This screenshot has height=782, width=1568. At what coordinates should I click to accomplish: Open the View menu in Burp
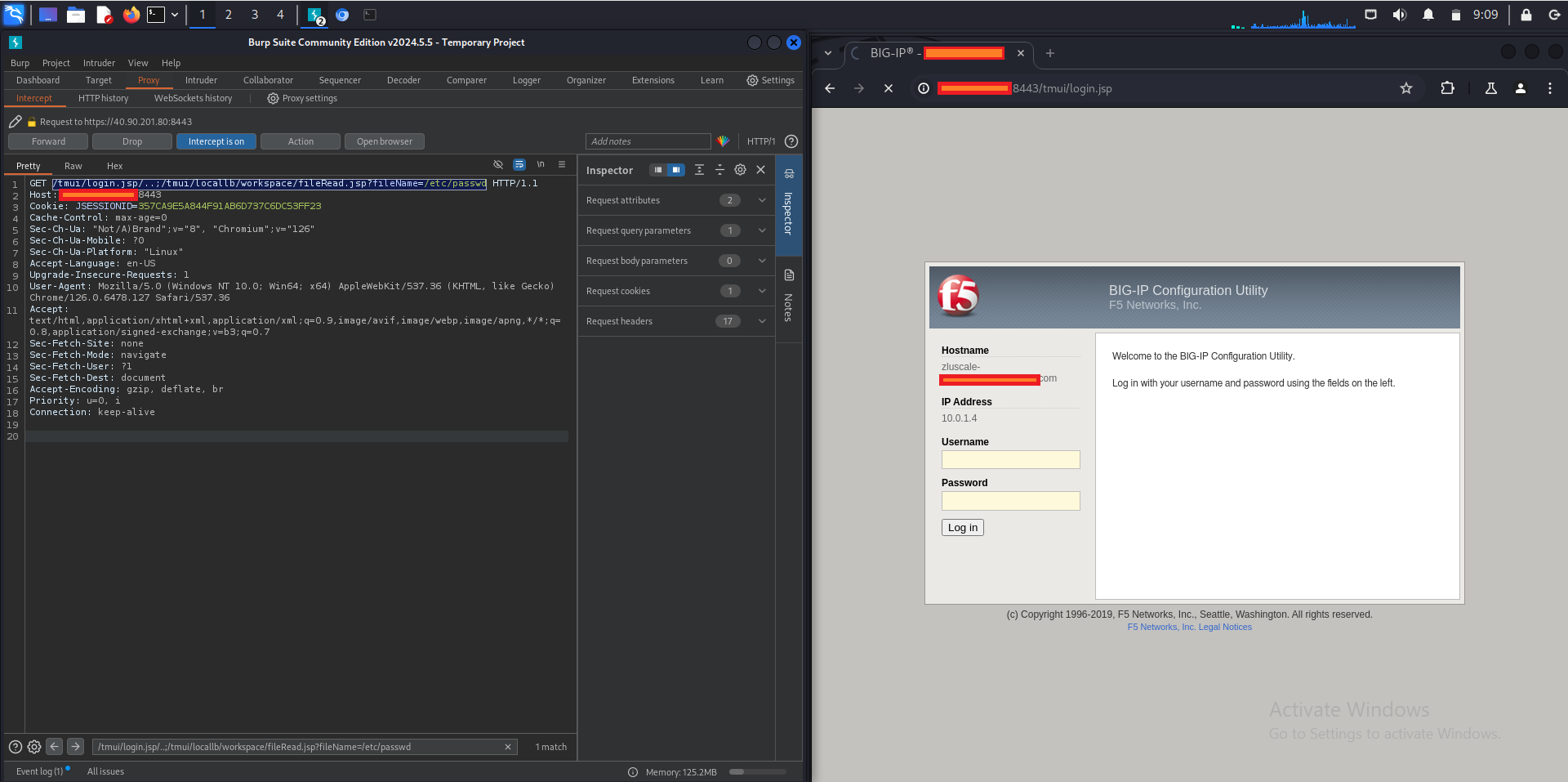click(138, 63)
